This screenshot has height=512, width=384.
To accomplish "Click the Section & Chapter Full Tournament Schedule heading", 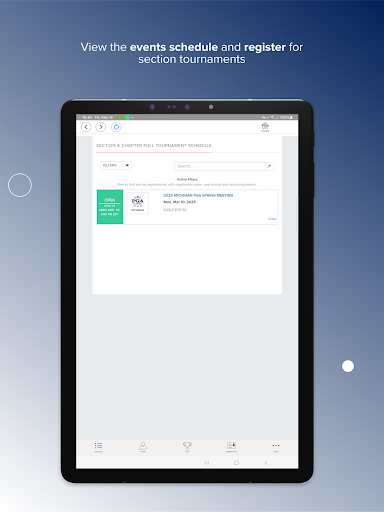I will 154,146.
